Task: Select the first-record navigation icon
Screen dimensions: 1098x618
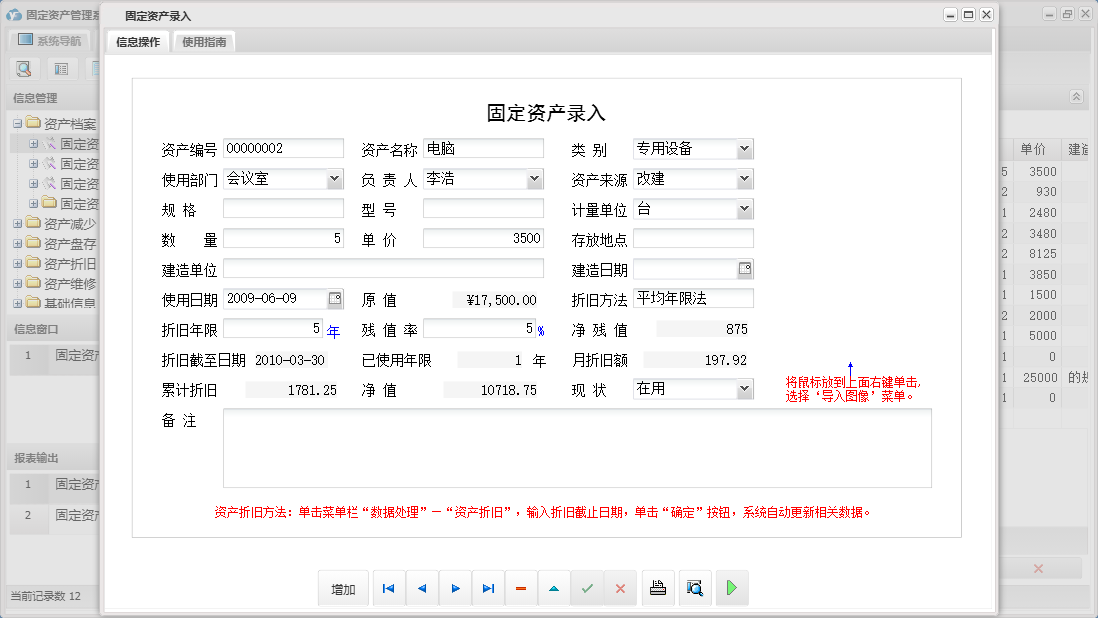Action: 388,588
